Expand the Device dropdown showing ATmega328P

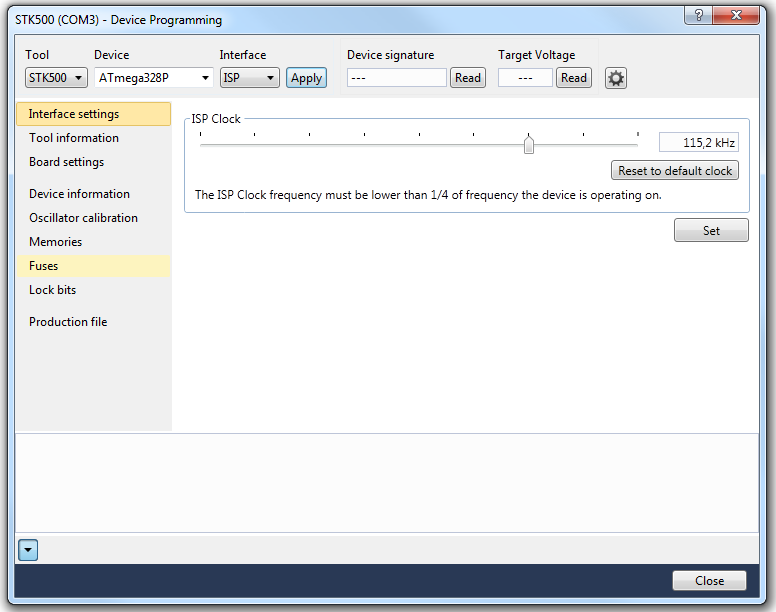(155, 78)
